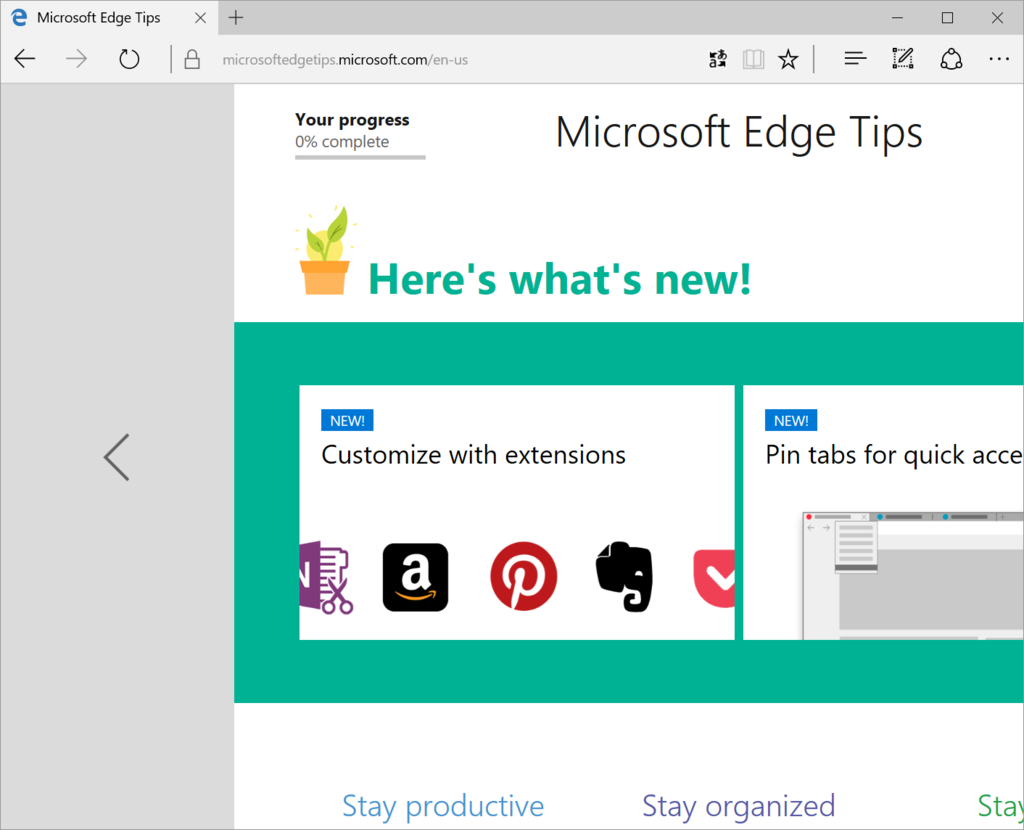
Task: Go back using the browser back arrow
Action: 25,59
